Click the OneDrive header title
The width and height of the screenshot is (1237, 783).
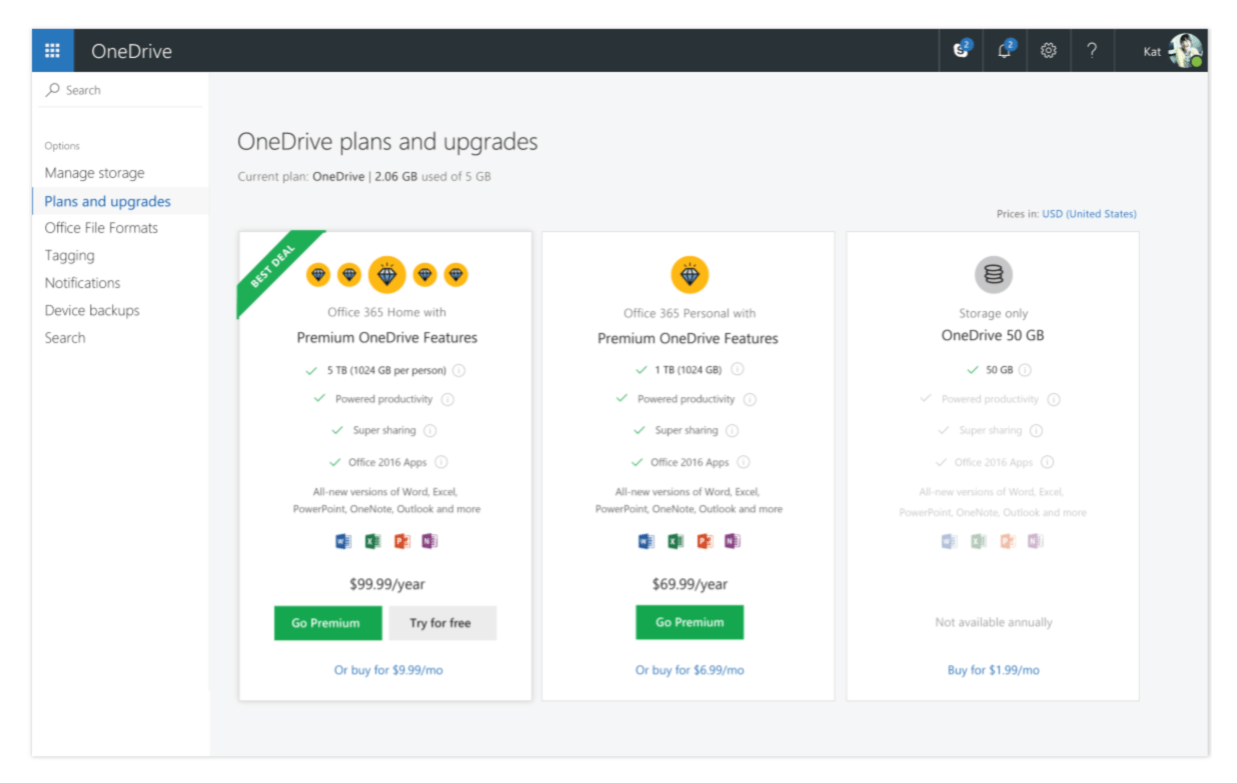coord(131,51)
